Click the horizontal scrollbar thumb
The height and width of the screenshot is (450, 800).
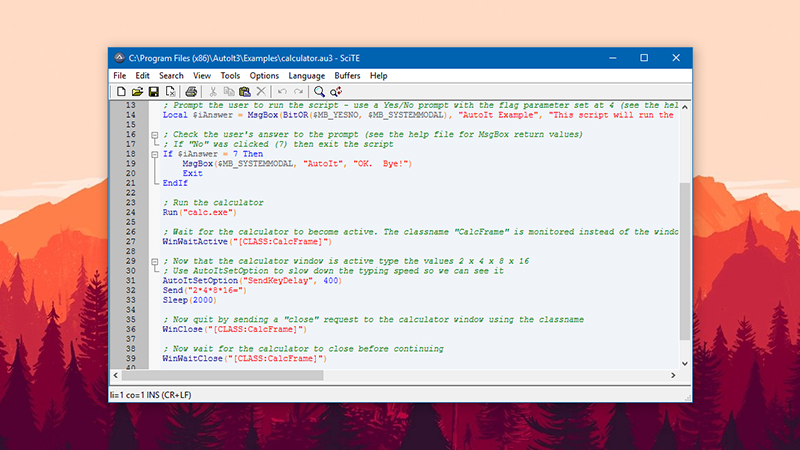(222, 375)
